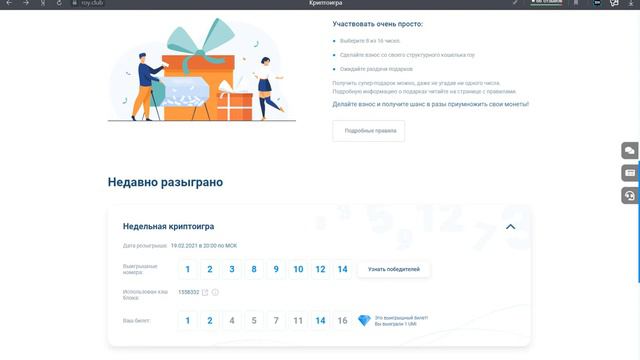Viewport: 640px width, 360px height.
Task: Click the Недавно разыграно heading
Action: coord(165,182)
